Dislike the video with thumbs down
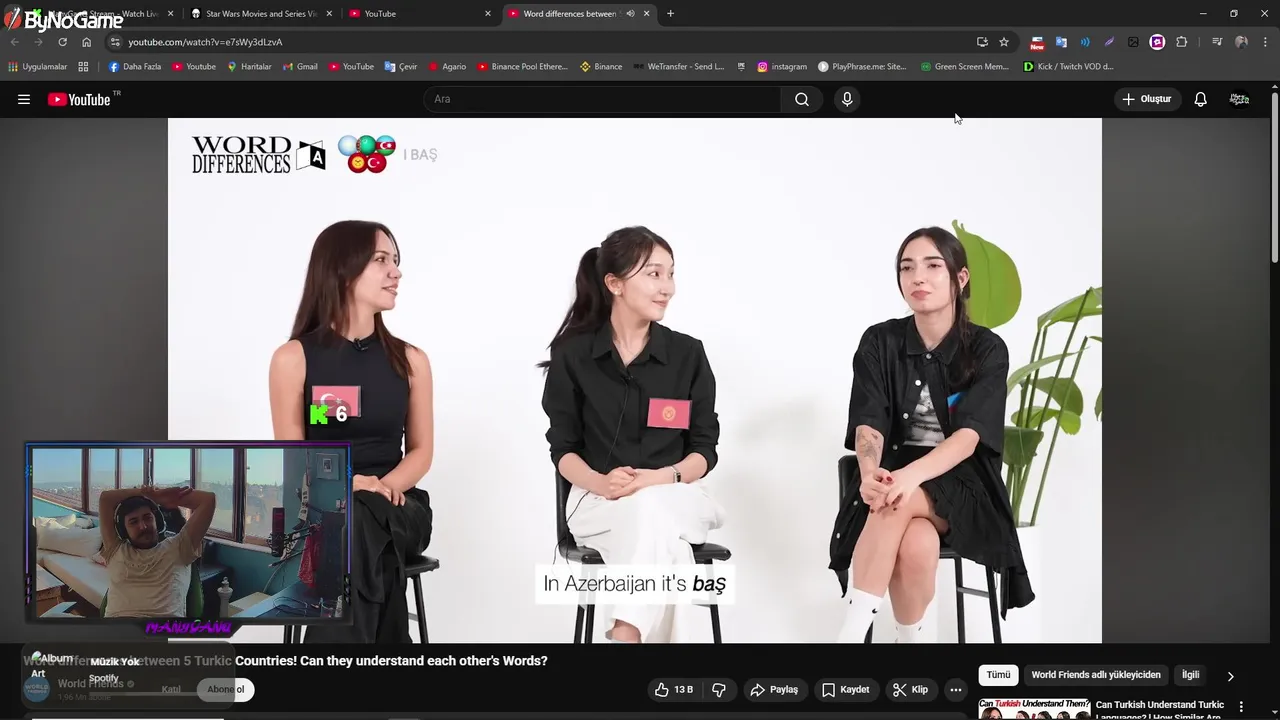The height and width of the screenshot is (720, 1280). pos(719,690)
